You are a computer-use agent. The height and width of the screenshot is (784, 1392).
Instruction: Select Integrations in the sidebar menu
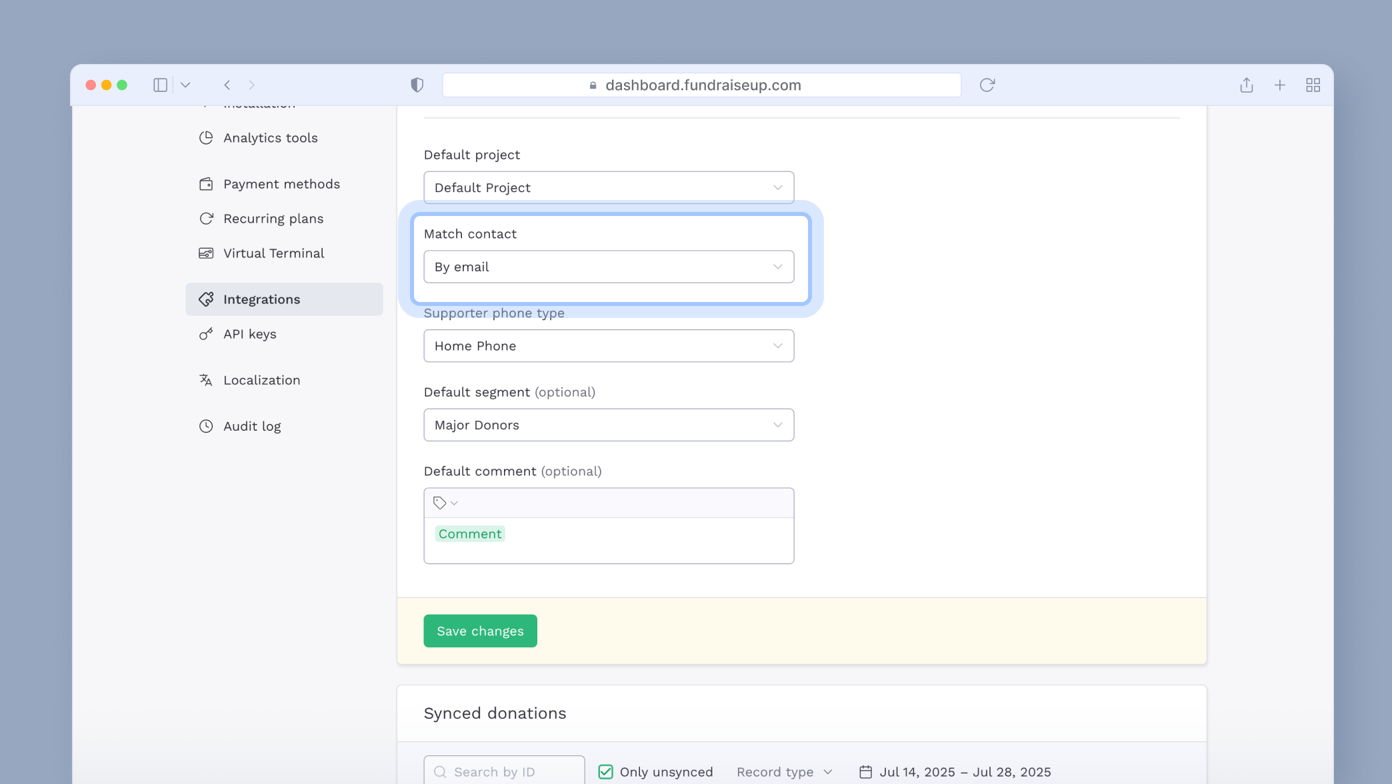click(x=262, y=298)
